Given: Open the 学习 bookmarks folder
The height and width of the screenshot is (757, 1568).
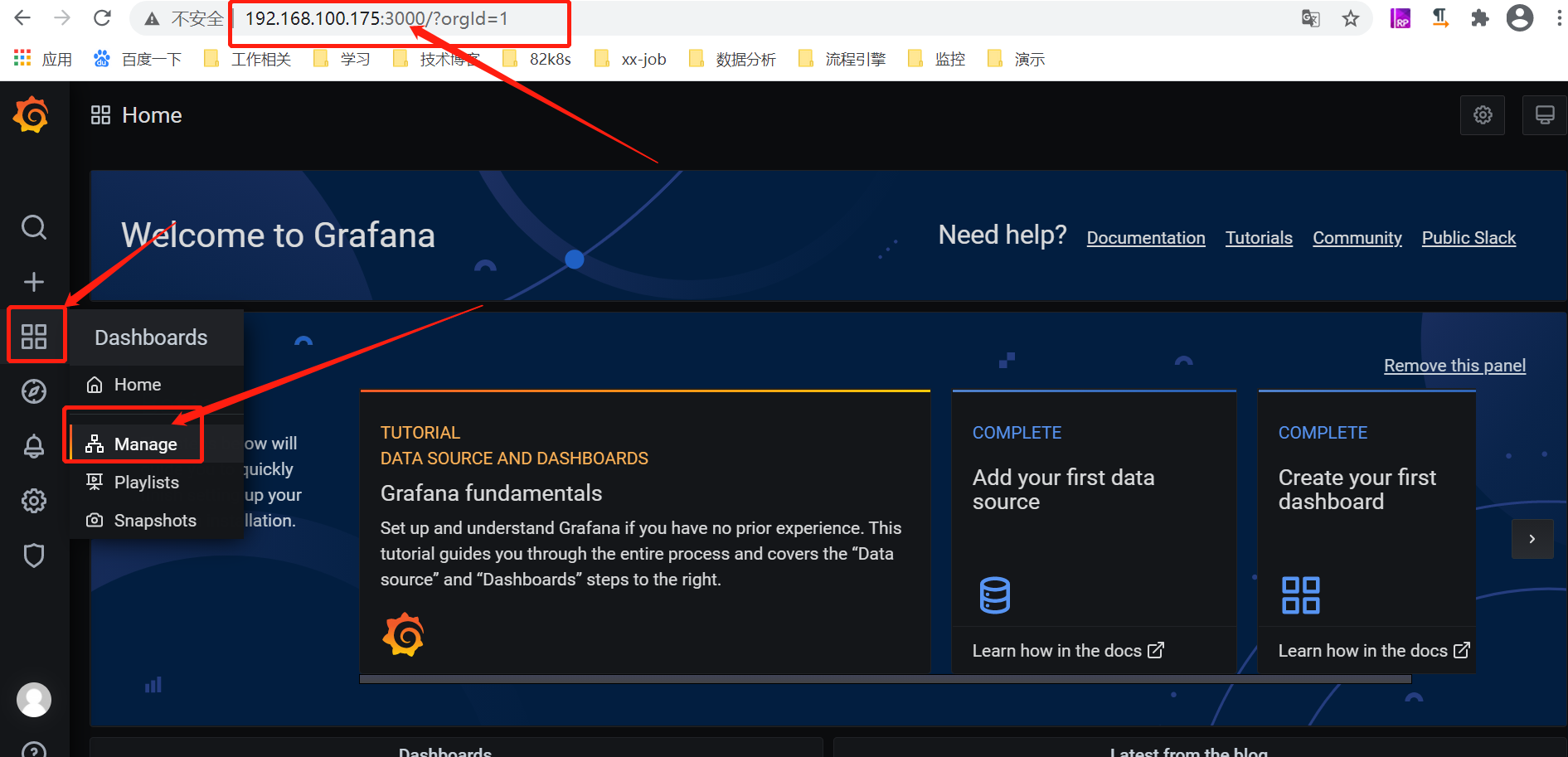Looking at the screenshot, I should point(342,59).
